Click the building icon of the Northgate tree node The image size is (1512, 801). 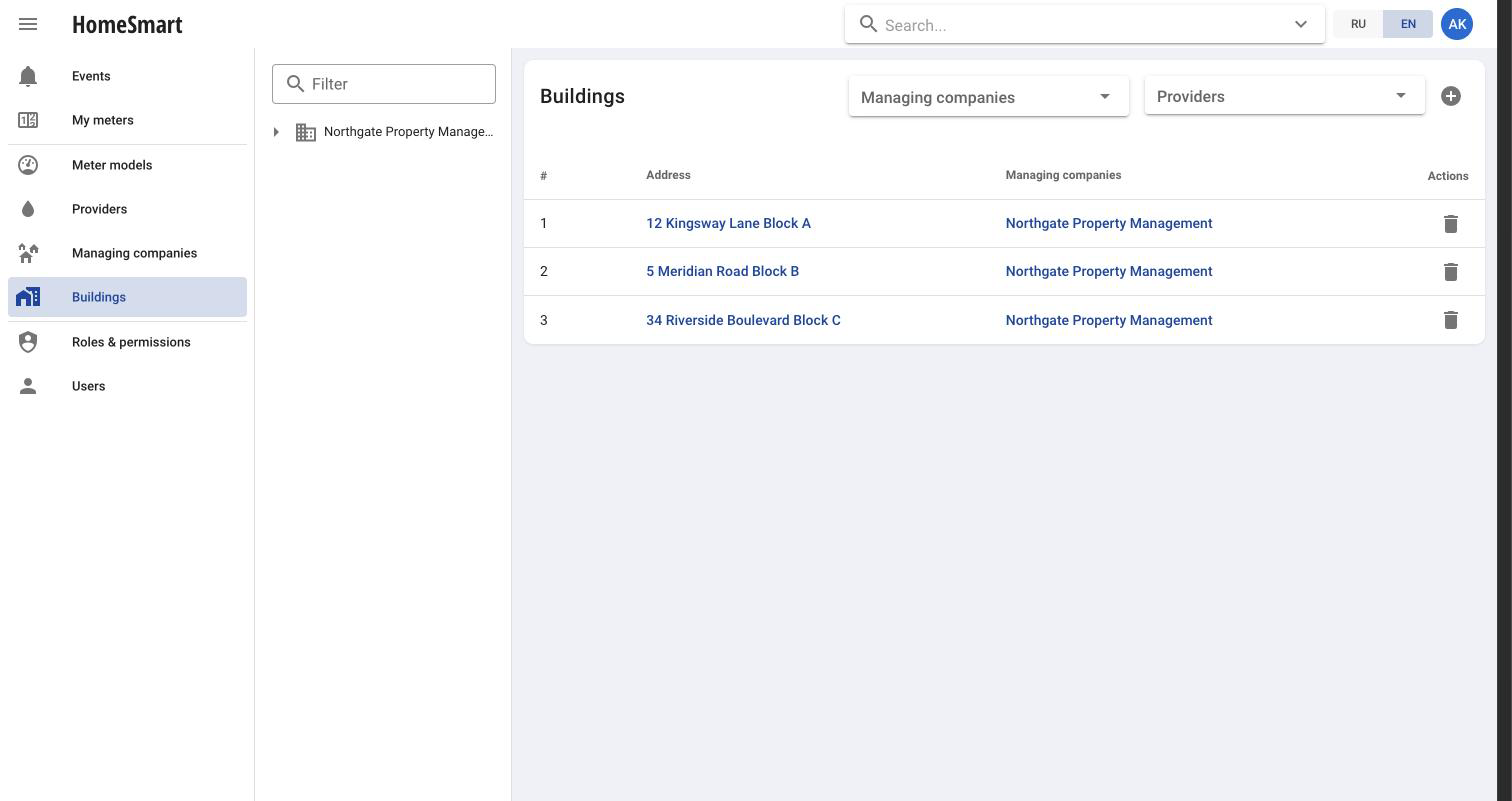pos(306,132)
